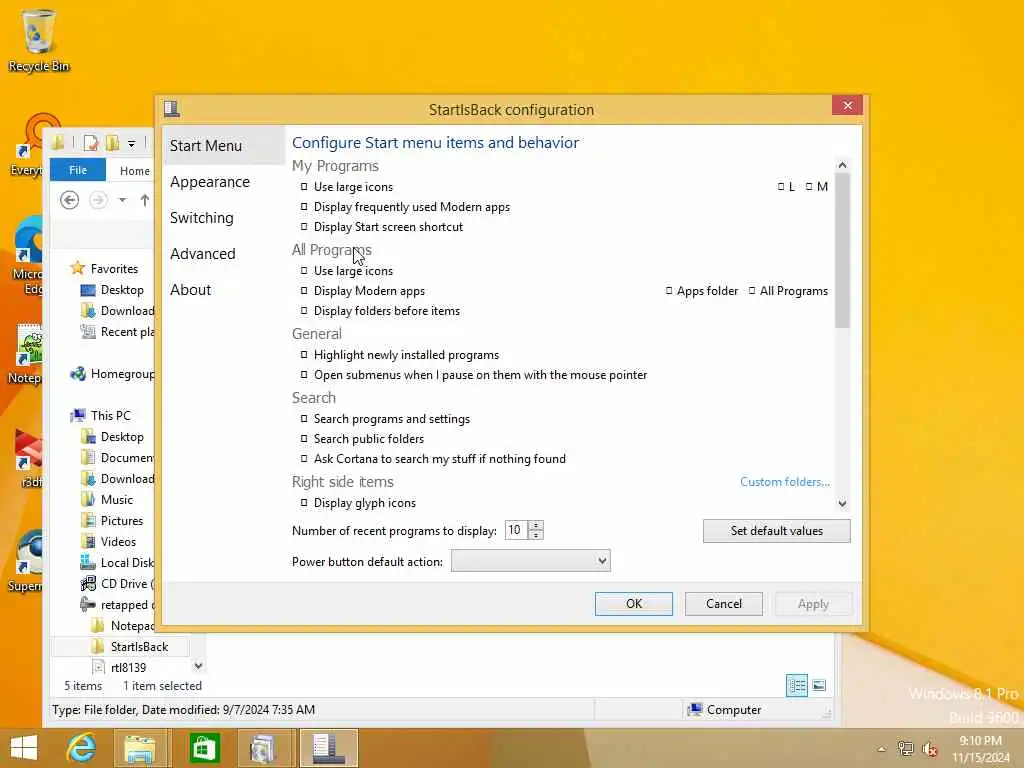This screenshot has width=1024, height=768.
Task: Open the Advanced settings tab
Action: [x=203, y=253]
